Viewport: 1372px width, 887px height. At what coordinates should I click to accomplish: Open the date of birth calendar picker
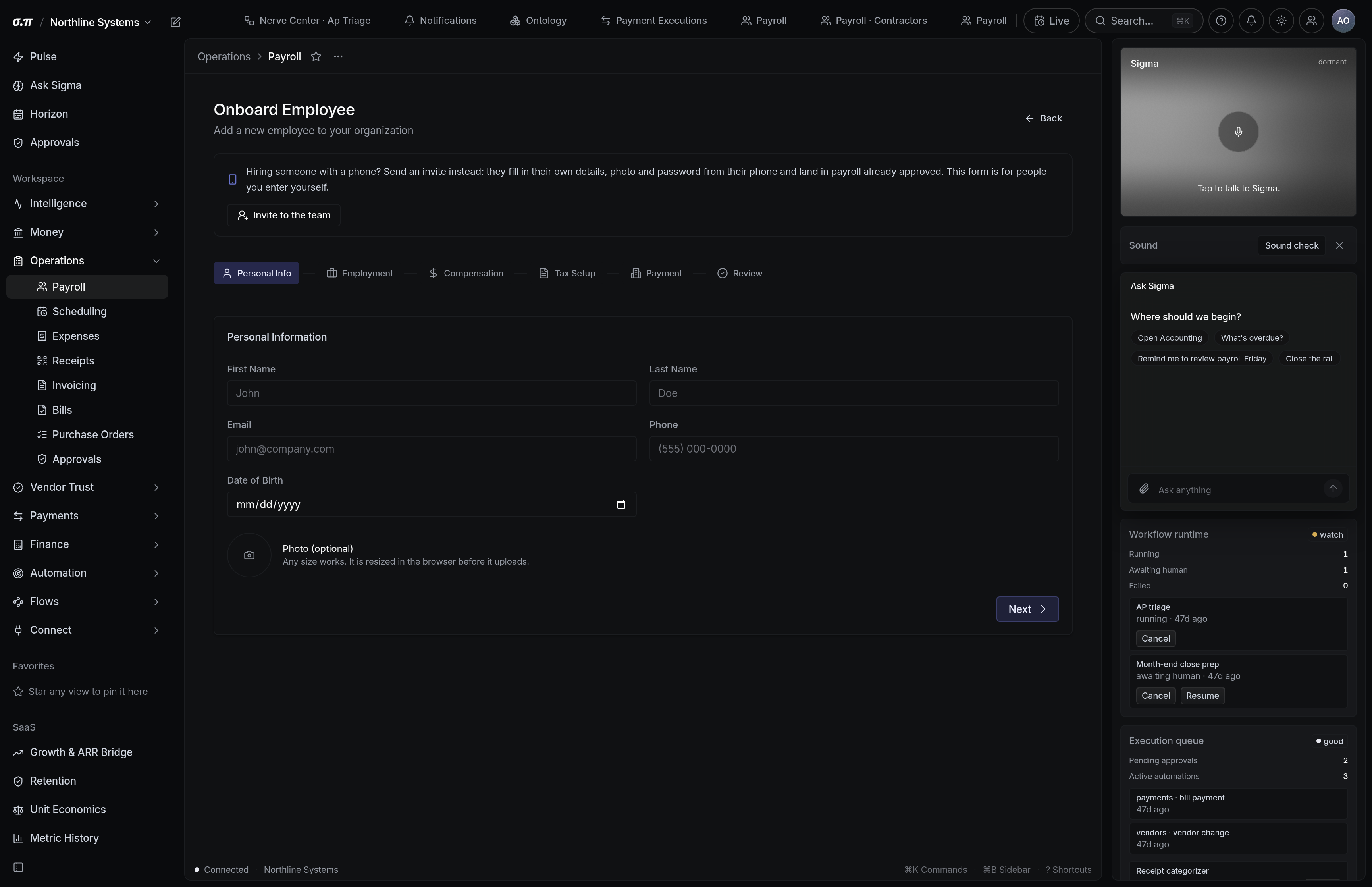(620, 505)
